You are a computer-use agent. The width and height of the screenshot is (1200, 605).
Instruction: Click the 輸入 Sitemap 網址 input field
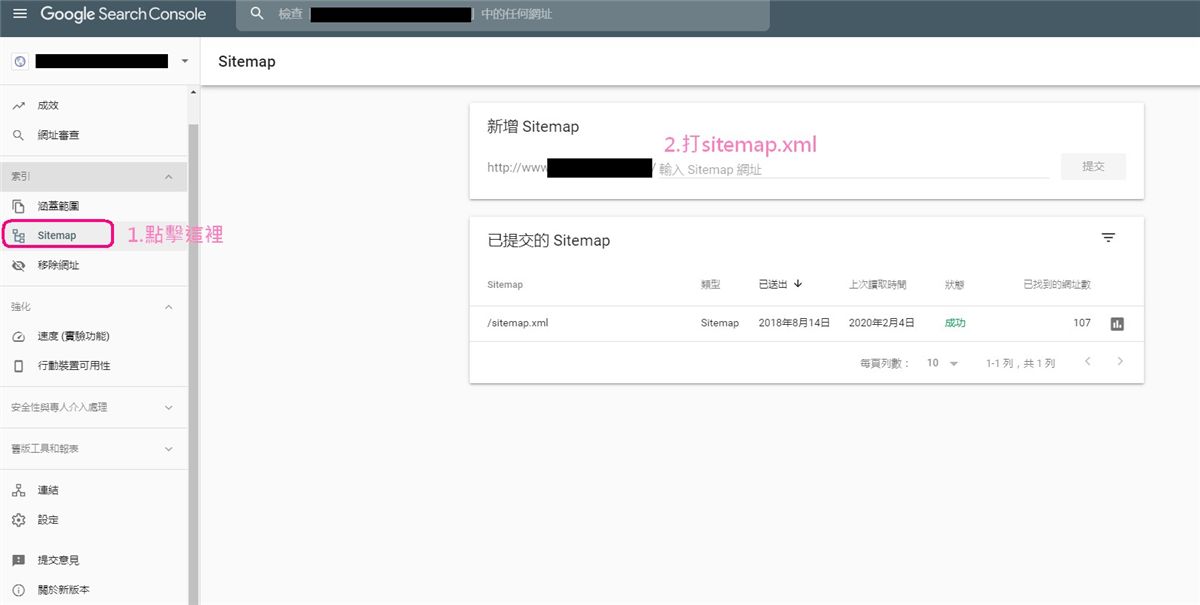(850, 169)
